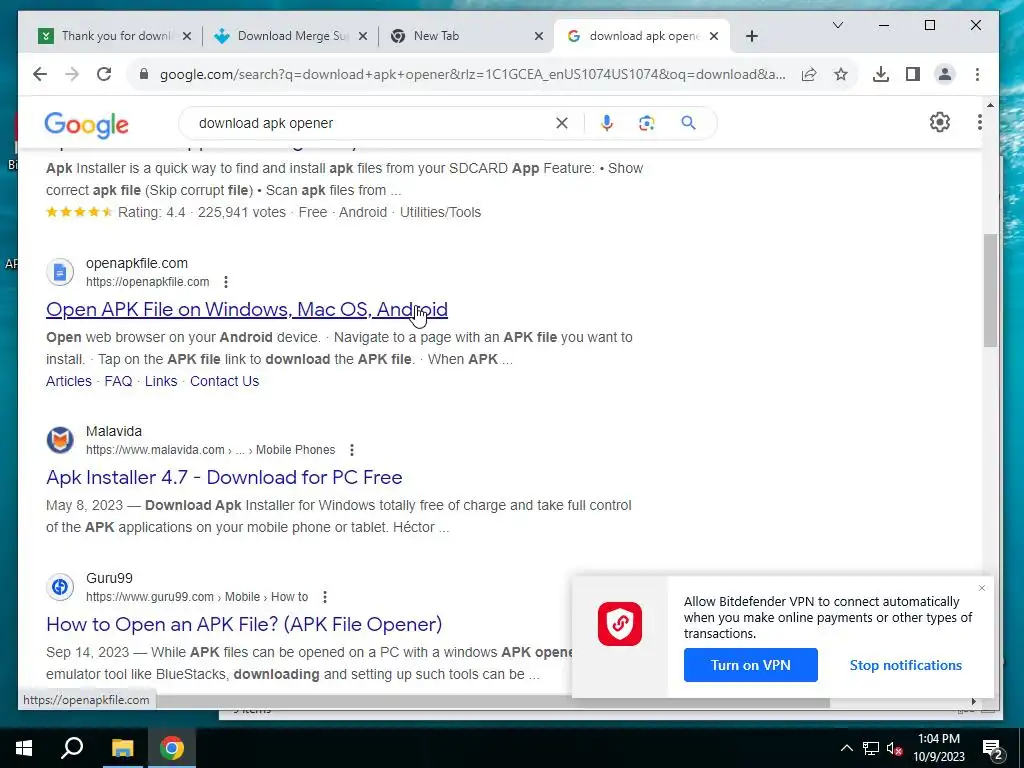
Task: Click Malavida site favicon
Action: click(60, 440)
